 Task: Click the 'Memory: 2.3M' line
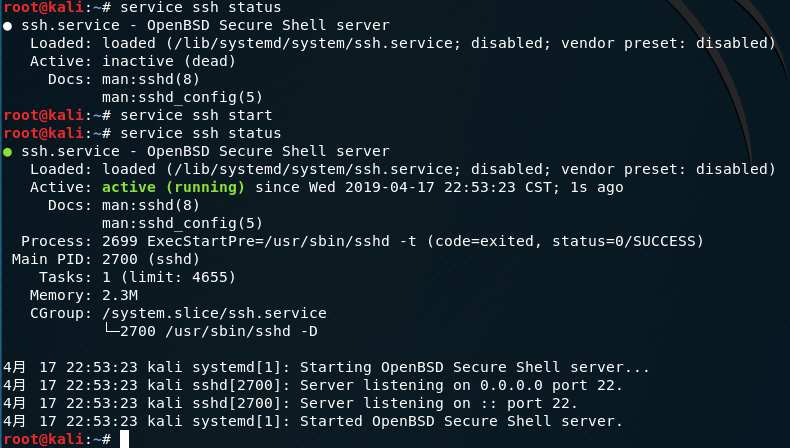click(84, 295)
